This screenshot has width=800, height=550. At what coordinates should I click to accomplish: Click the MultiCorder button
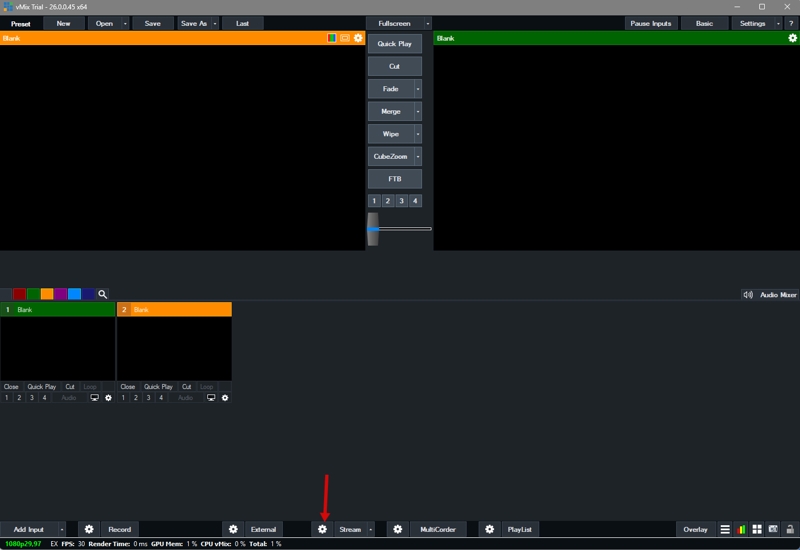coord(438,529)
